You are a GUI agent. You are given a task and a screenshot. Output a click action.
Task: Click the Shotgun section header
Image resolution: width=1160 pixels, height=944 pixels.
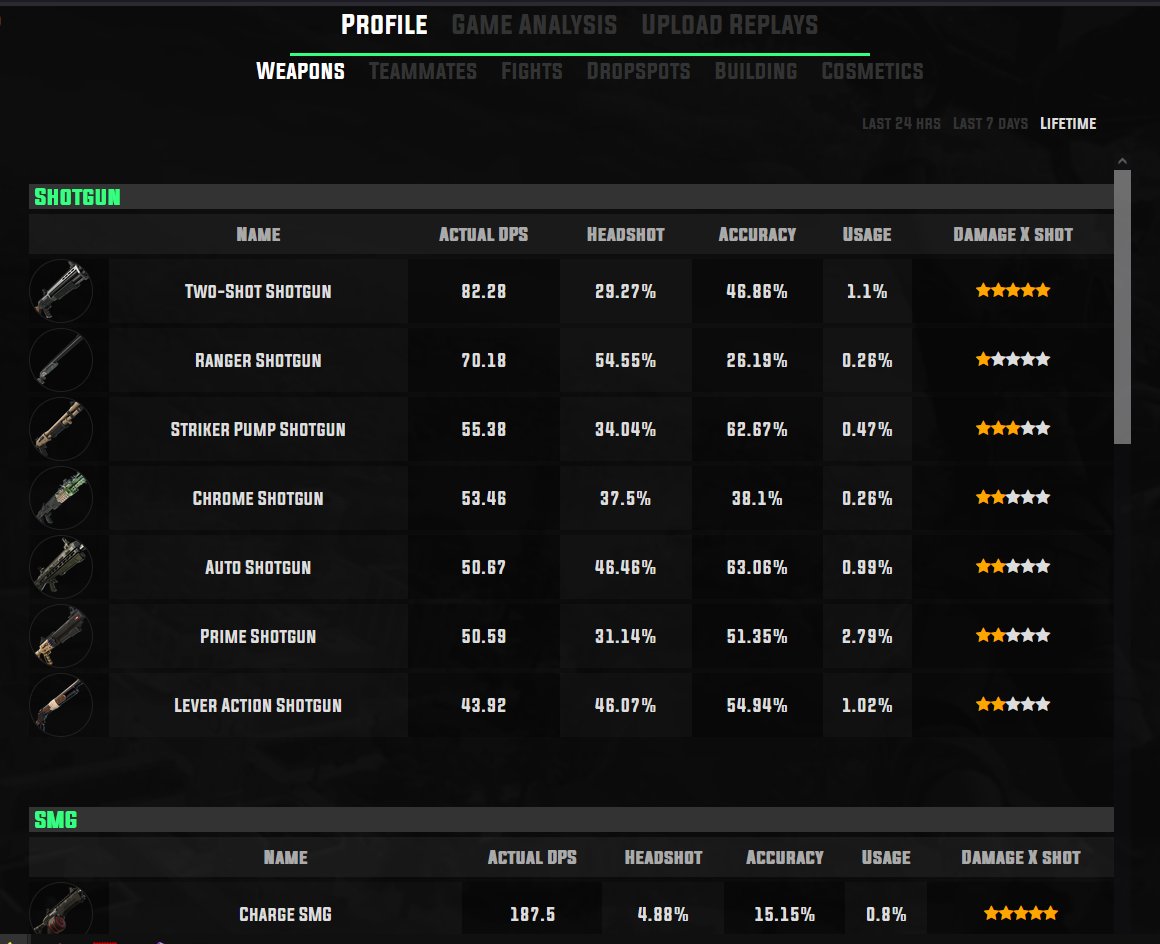571,197
